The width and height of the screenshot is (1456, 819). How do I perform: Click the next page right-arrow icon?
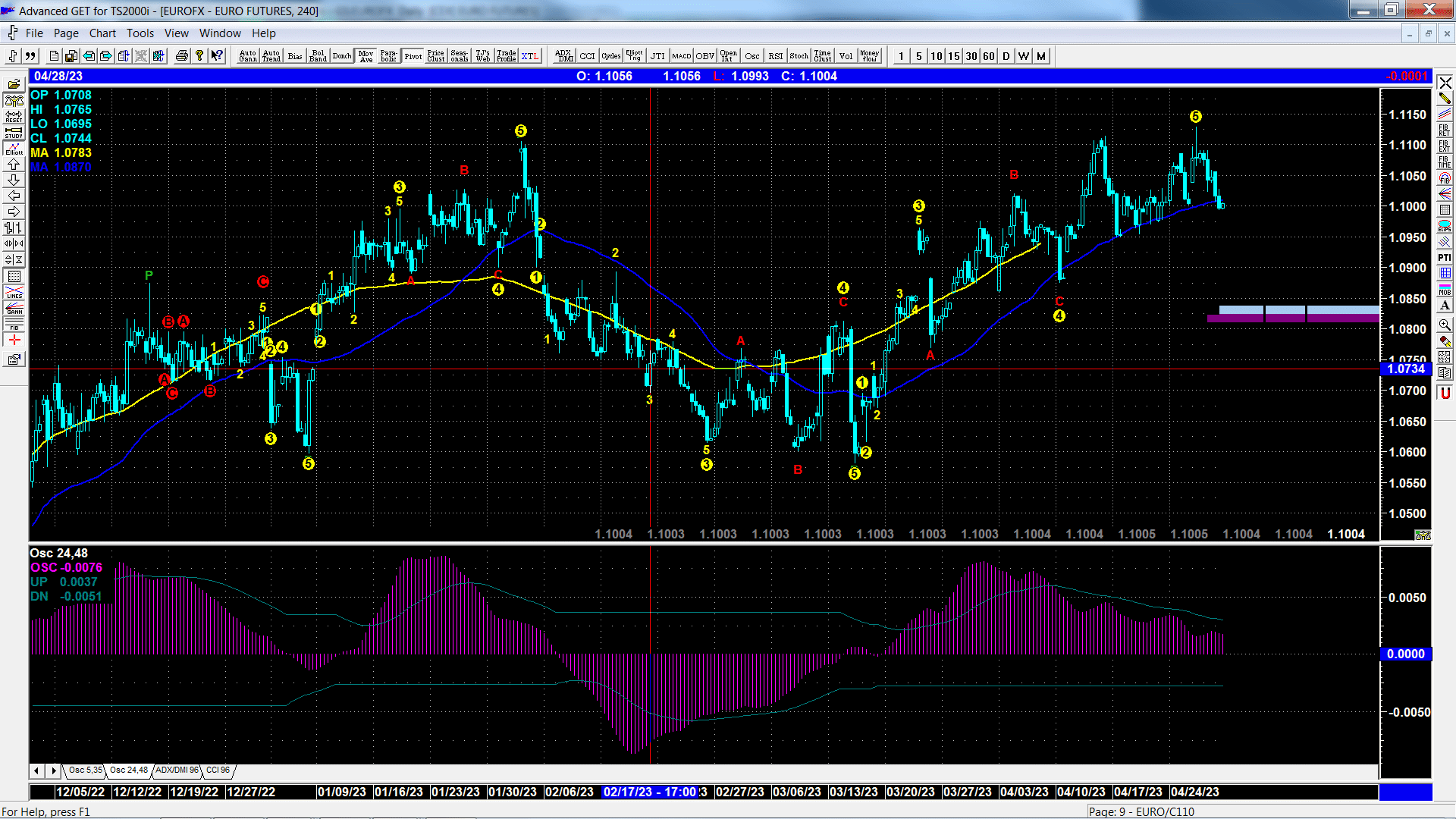105,55
